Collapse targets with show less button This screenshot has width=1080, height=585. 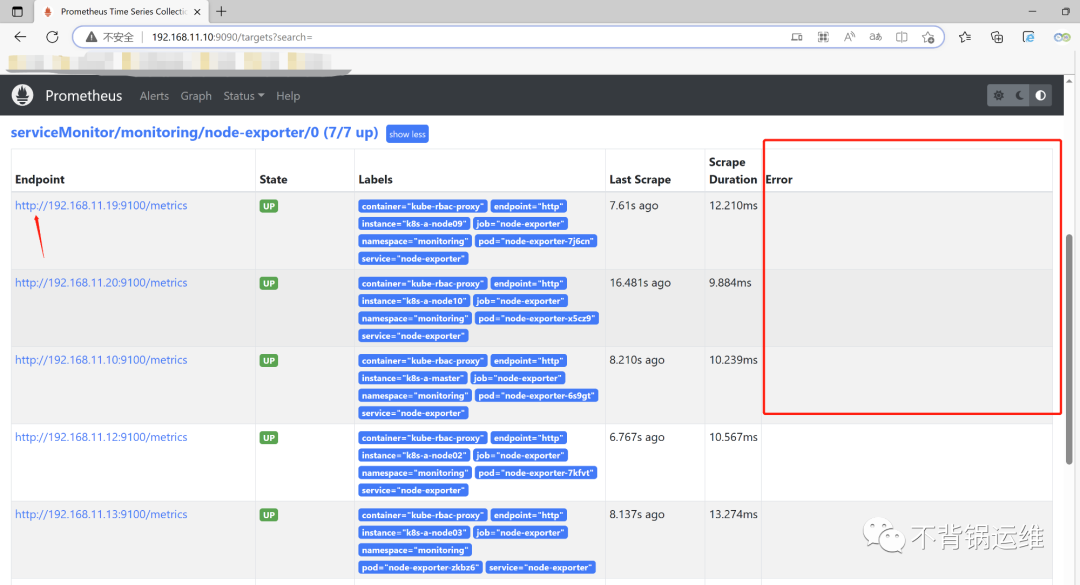[408, 134]
